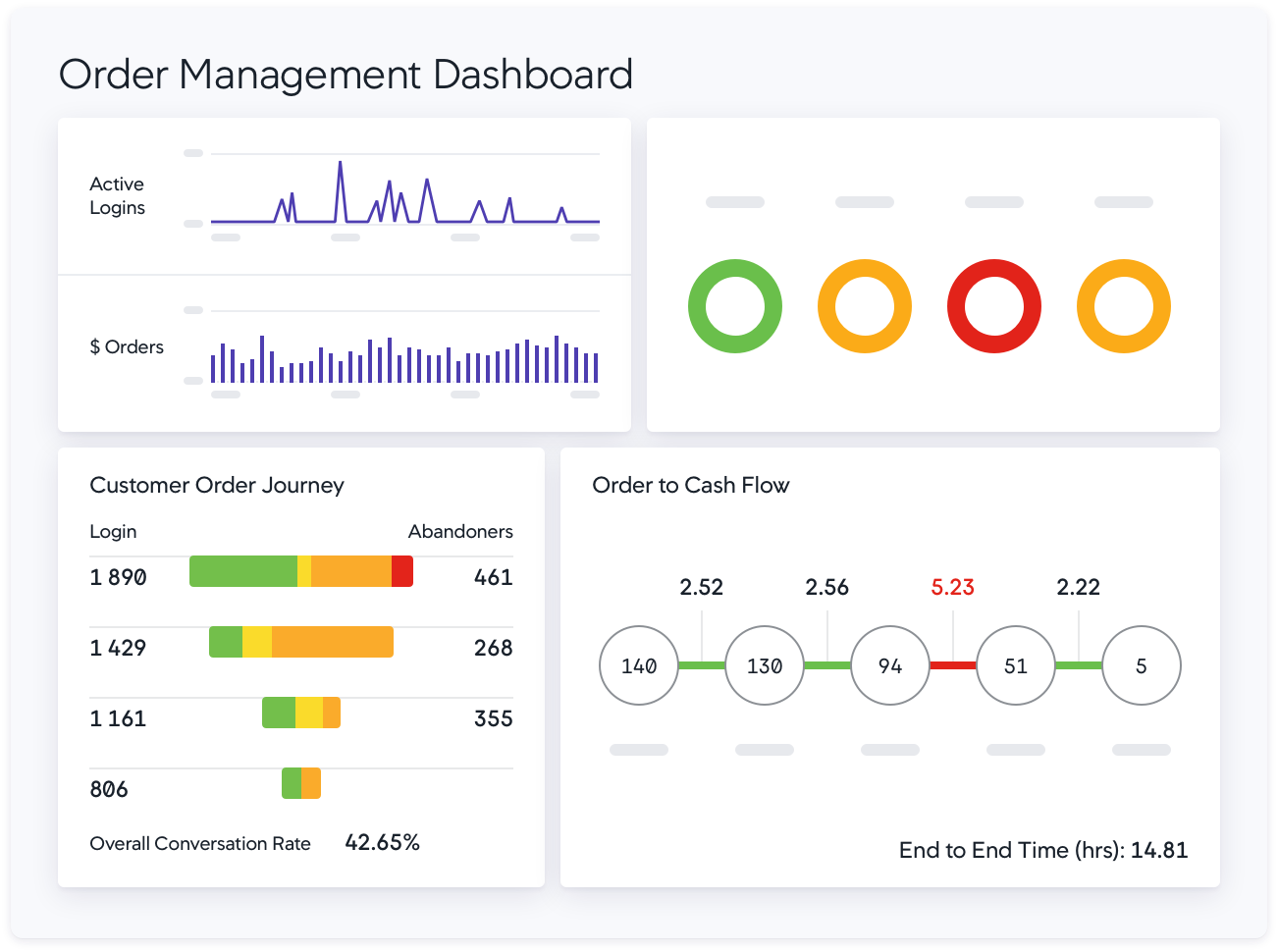The height and width of the screenshot is (952, 1278).
Task: Click the login count 1 429
Action: (x=118, y=648)
